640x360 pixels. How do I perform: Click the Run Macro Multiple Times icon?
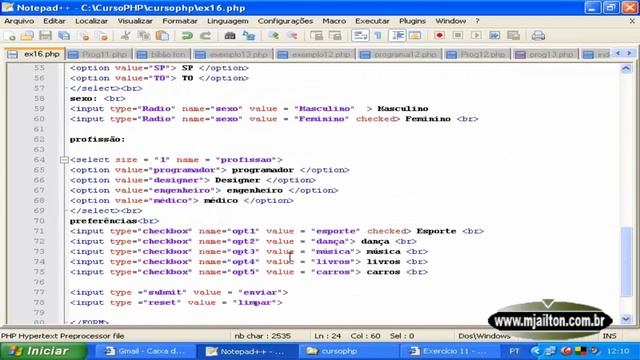495,36
